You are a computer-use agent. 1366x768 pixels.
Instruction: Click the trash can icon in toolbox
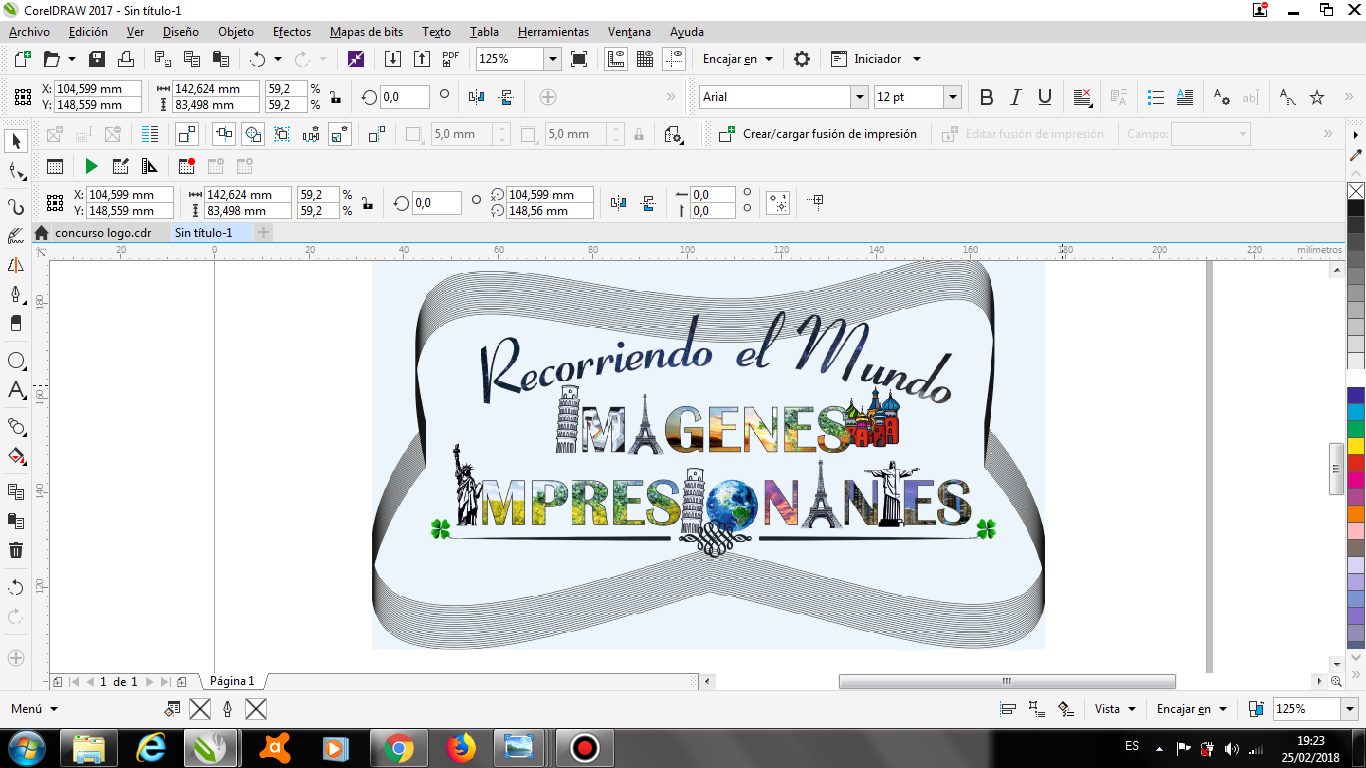pyautogui.click(x=15, y=550)
